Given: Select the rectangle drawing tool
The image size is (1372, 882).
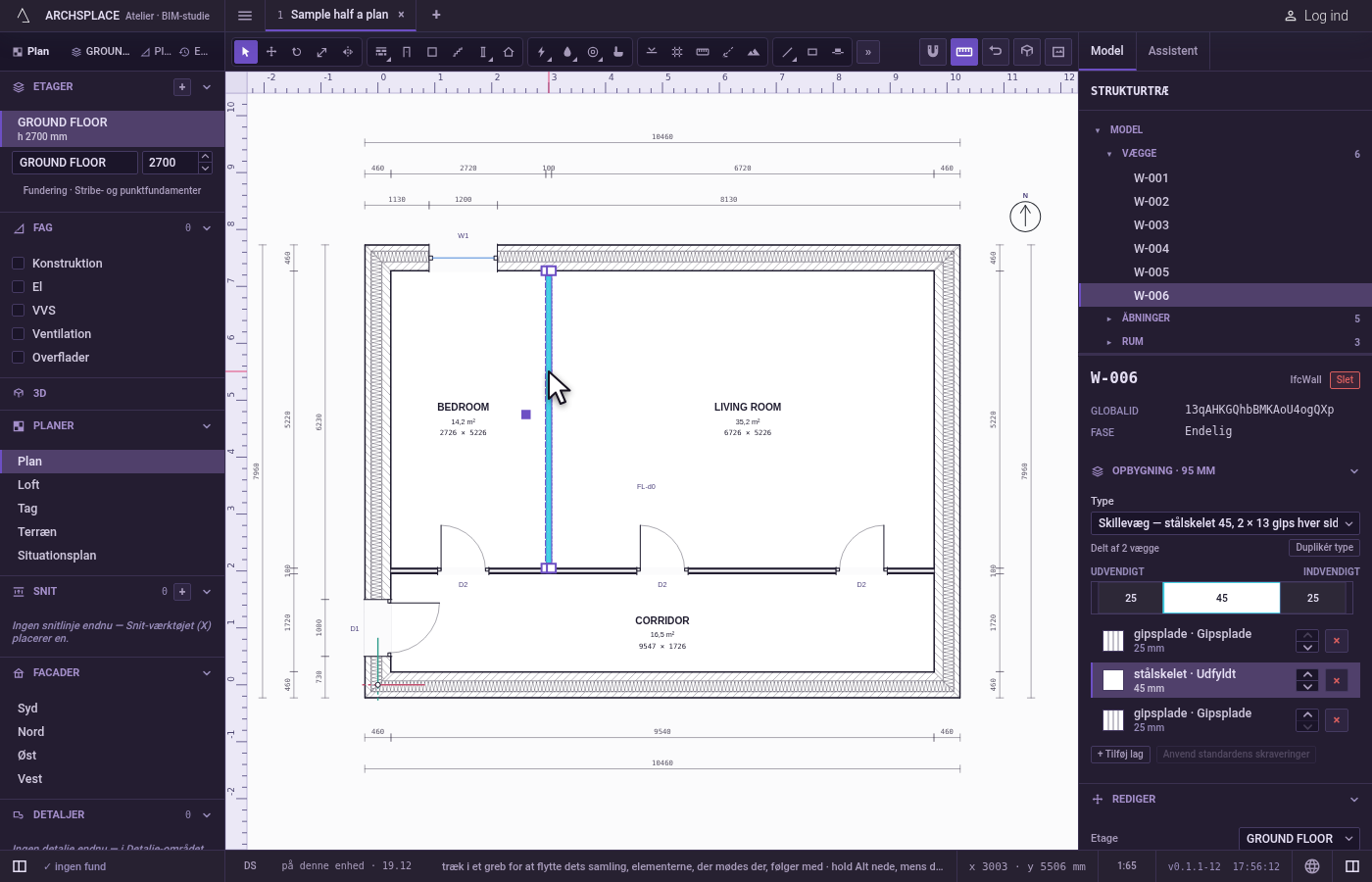Looking at the screenshot, I should coord(812,52).
